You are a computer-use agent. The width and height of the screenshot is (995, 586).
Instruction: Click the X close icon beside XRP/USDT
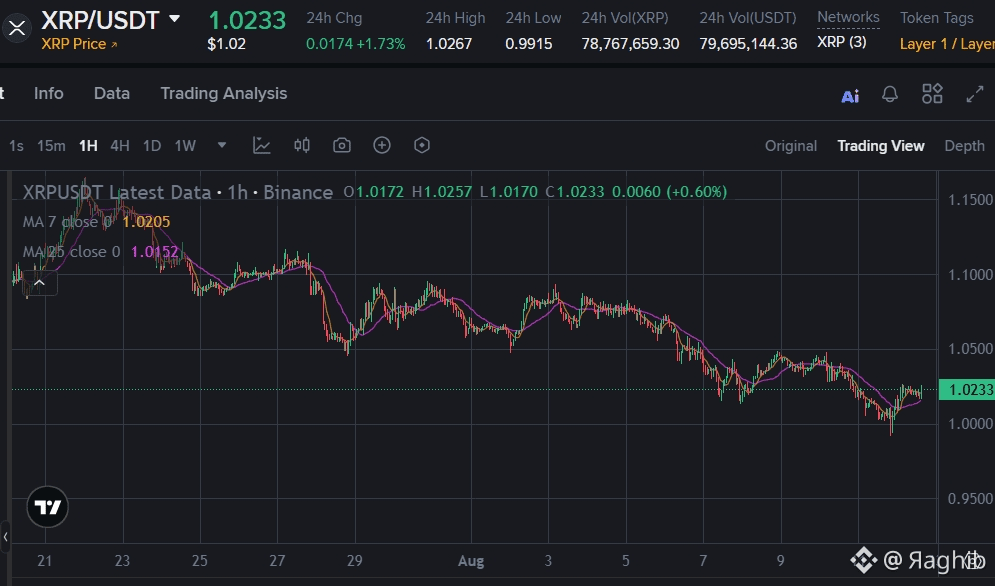16,28
